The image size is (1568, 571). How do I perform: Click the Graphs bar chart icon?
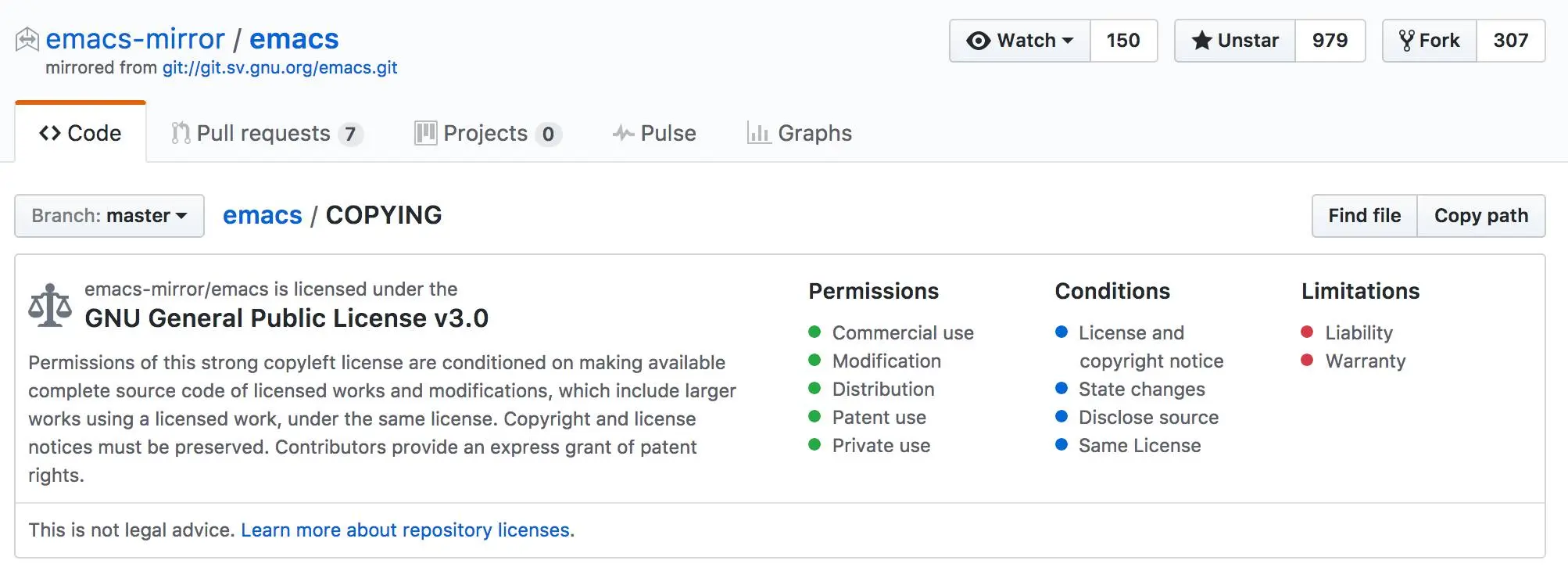tap(758, 133)
